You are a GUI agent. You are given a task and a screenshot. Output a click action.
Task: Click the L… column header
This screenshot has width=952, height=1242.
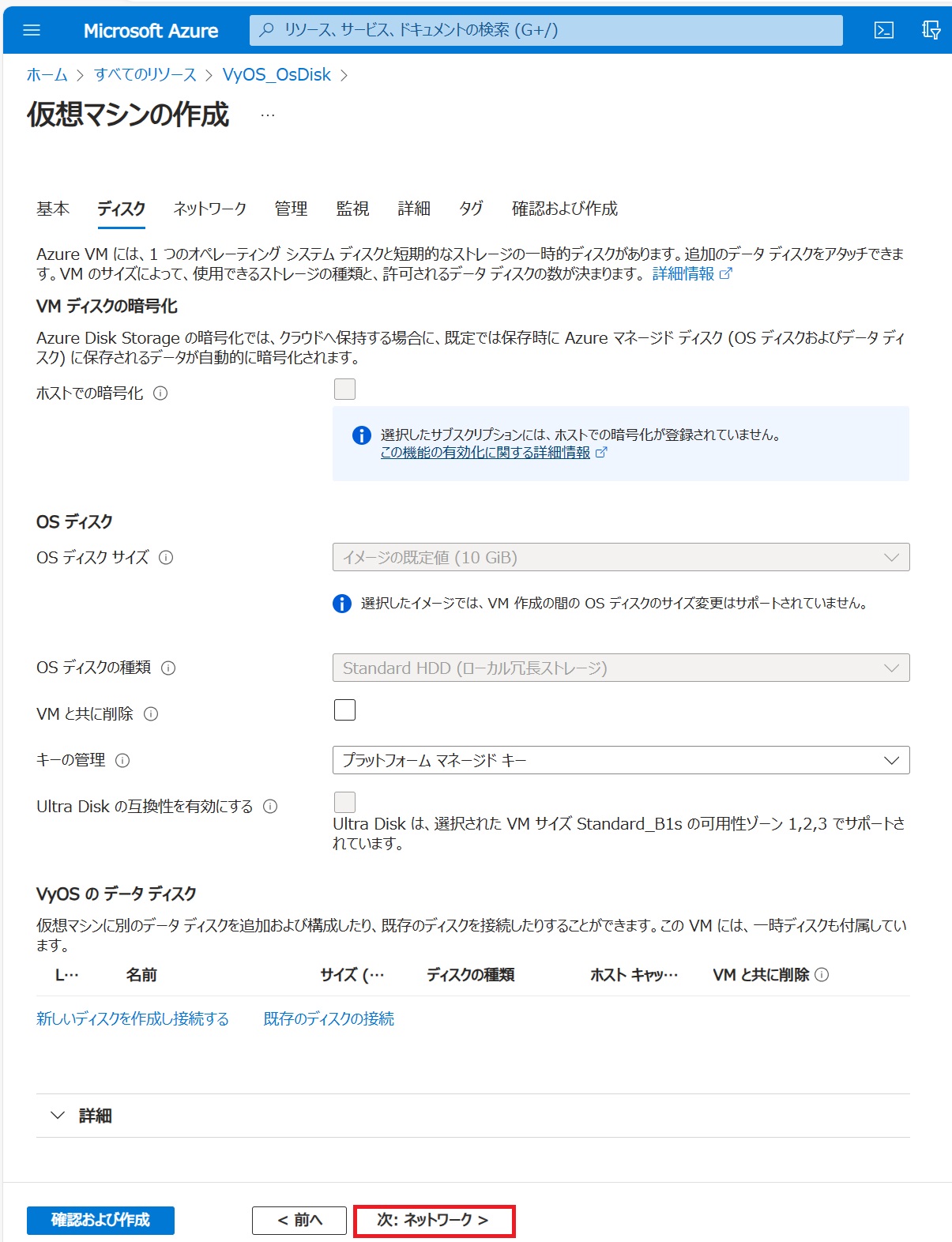(x=67, y=975)
